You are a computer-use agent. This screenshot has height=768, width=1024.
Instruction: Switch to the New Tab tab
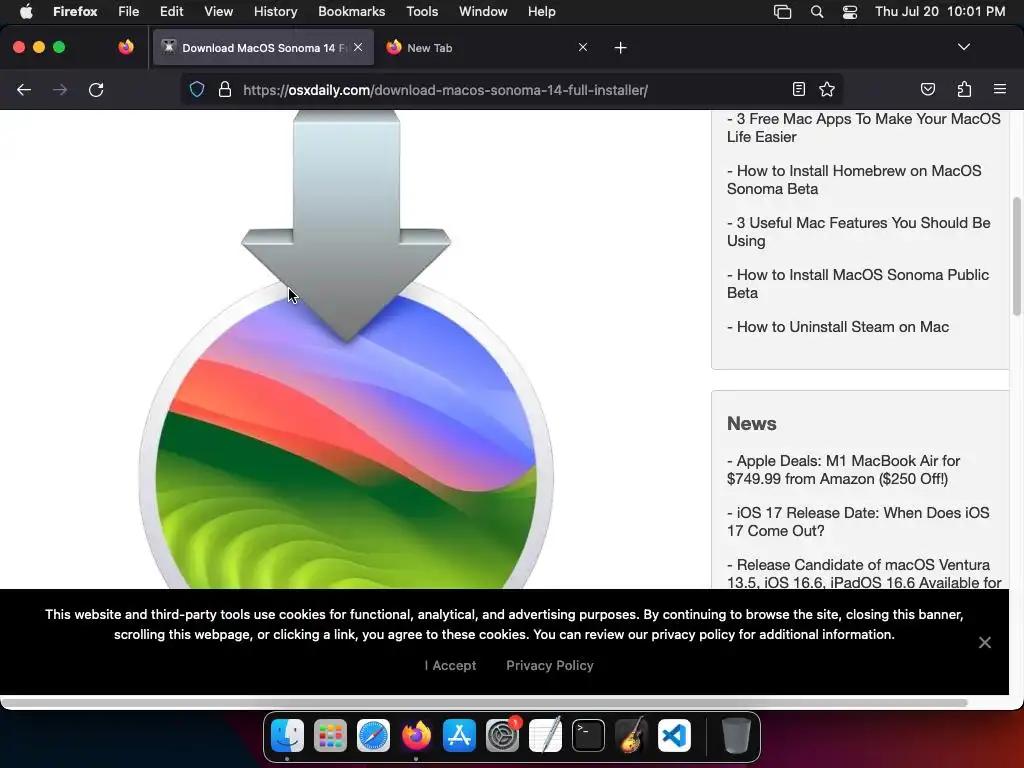pyautogui.click(x=487, y=47)
